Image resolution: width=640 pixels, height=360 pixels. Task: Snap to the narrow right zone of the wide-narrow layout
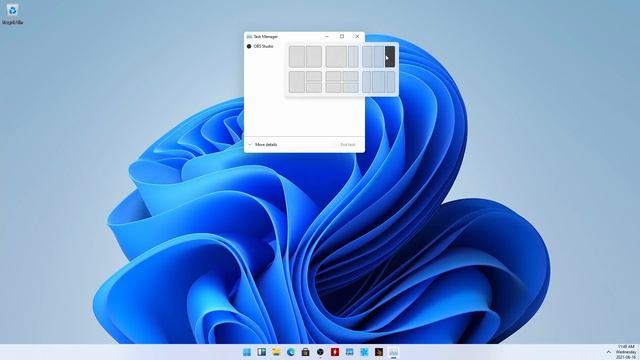pos(353,56)
